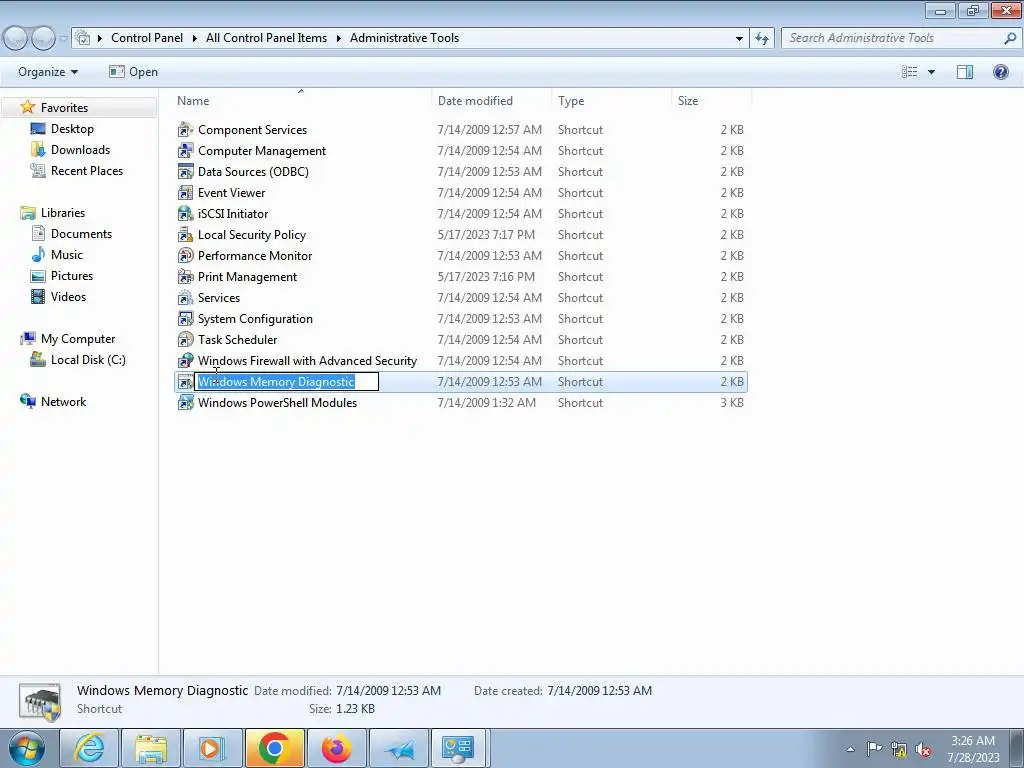Click the change view icon

(909, 72)
